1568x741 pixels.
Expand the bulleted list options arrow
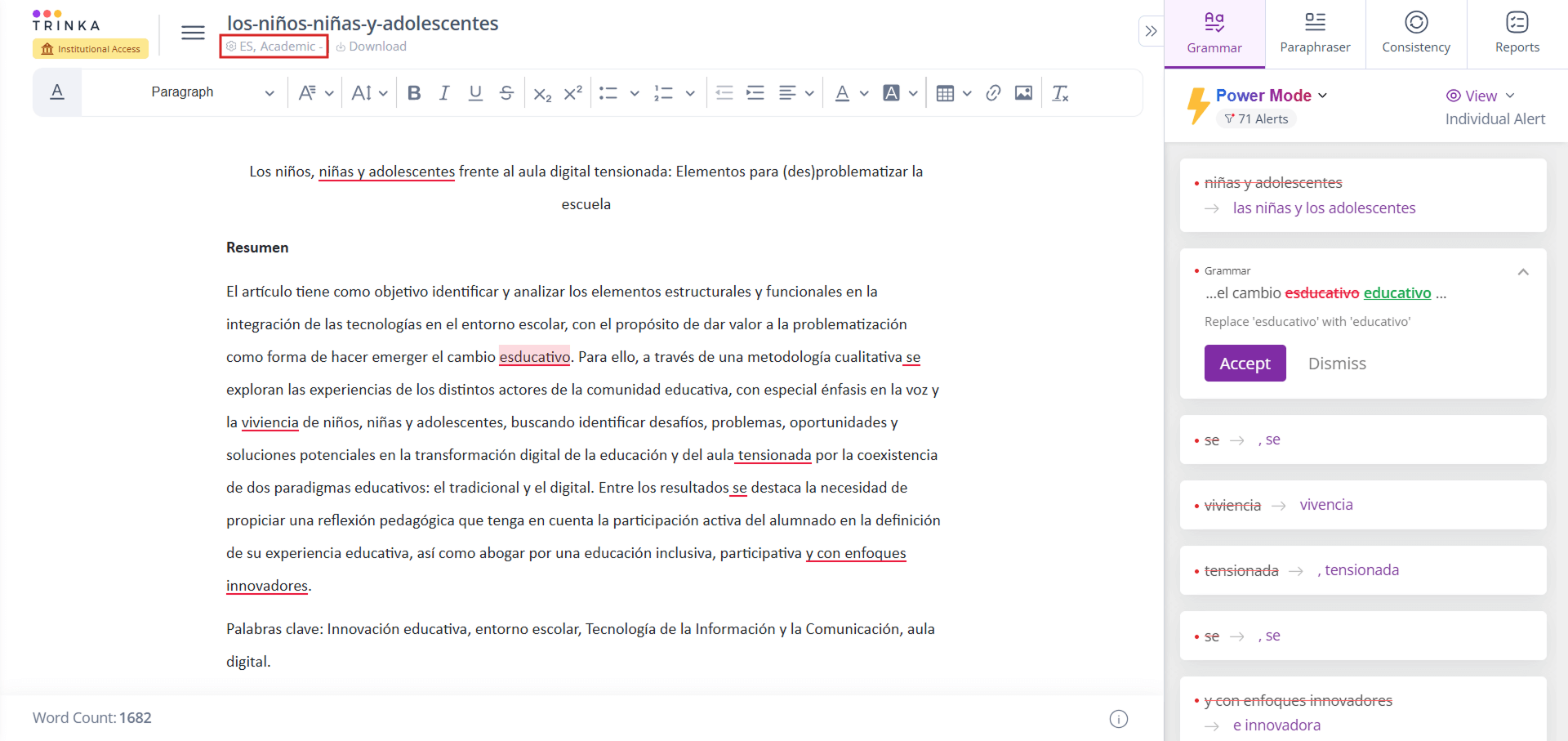coord(635,93)
